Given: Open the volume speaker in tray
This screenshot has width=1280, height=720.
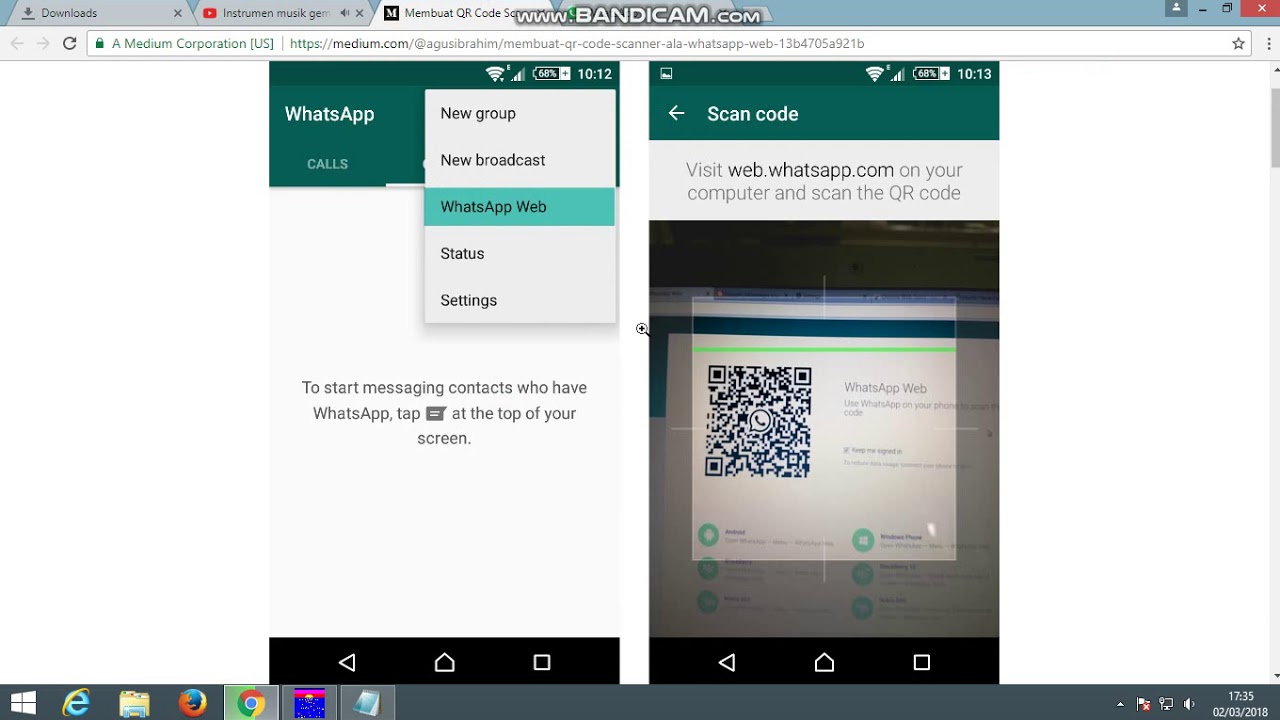Looking at the screenshot, I should 1189,704.
